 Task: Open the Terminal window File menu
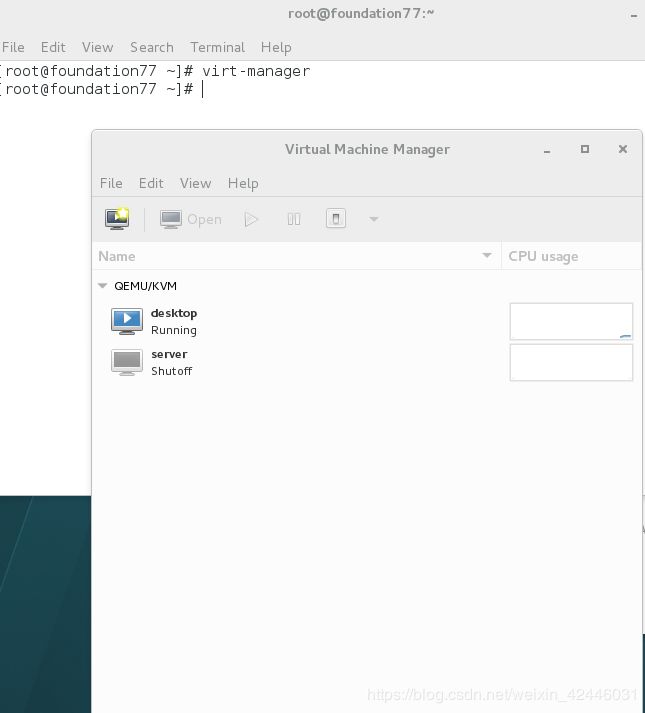(x=13, y=47)
